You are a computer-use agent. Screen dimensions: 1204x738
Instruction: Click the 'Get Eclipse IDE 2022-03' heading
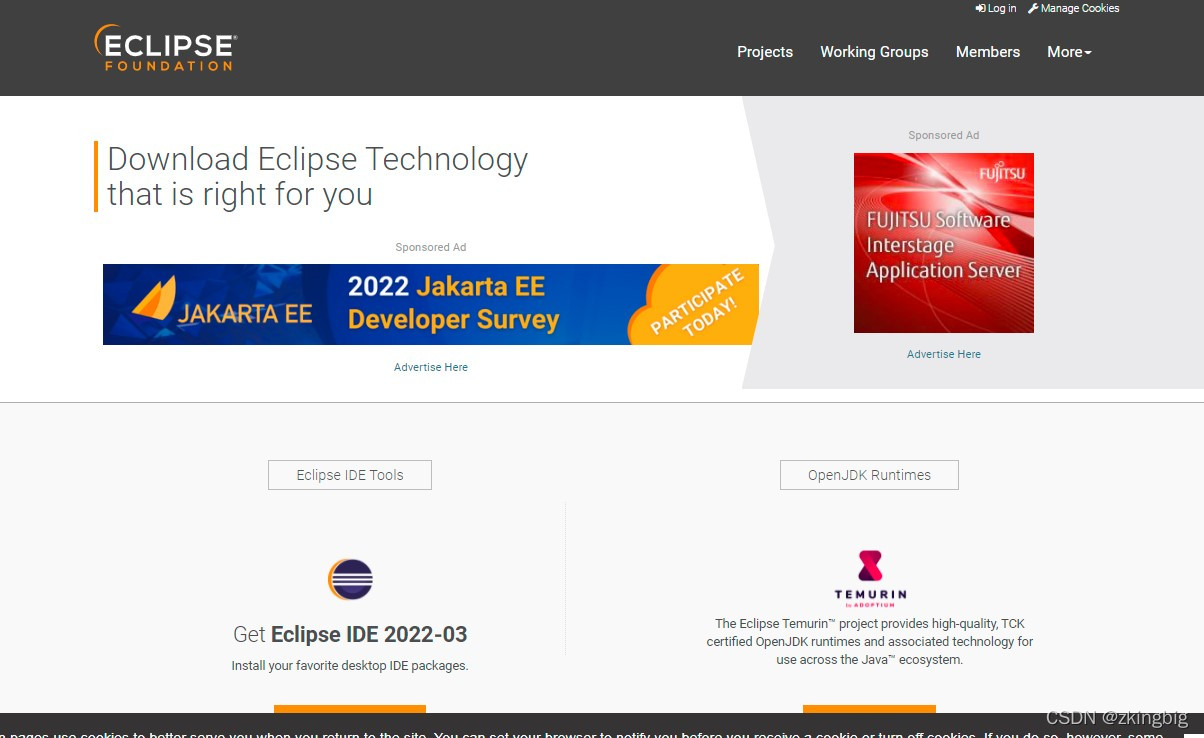[350, 634]
